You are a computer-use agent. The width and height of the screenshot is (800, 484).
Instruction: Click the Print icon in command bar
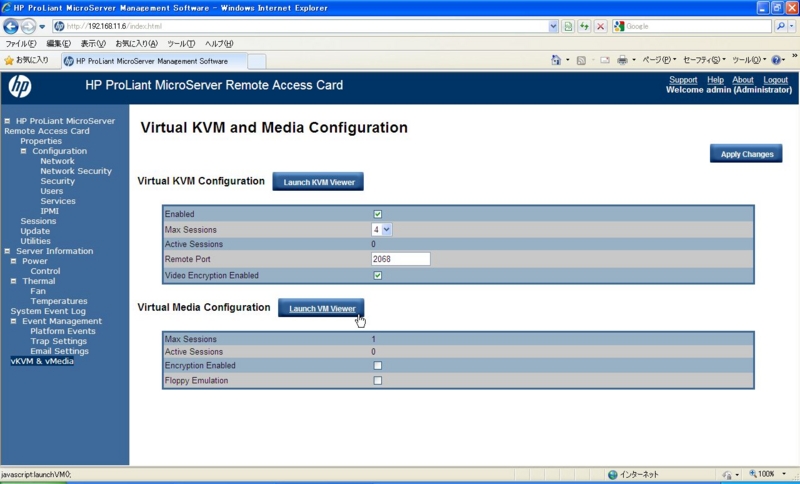tap(622, 60)
